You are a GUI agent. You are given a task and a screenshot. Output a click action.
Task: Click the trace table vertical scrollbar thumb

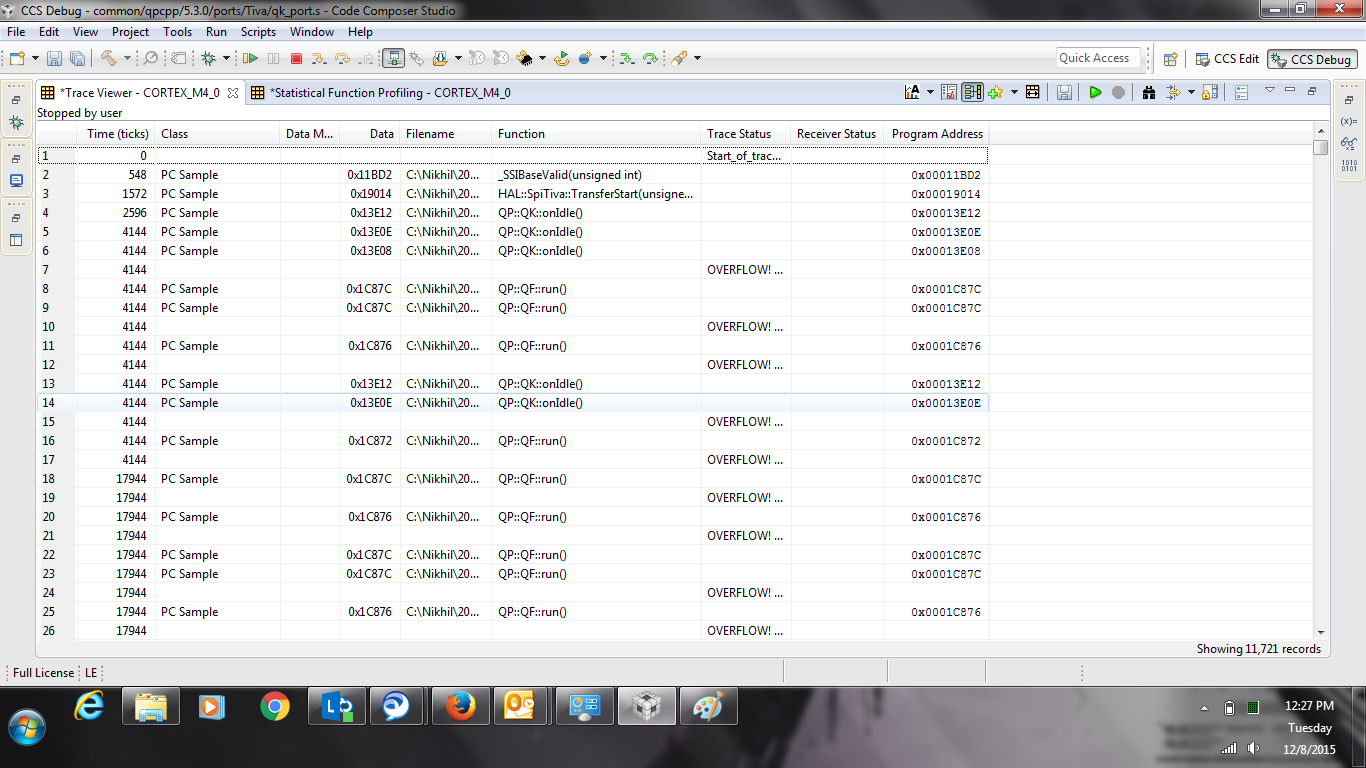click(1321, 147)
